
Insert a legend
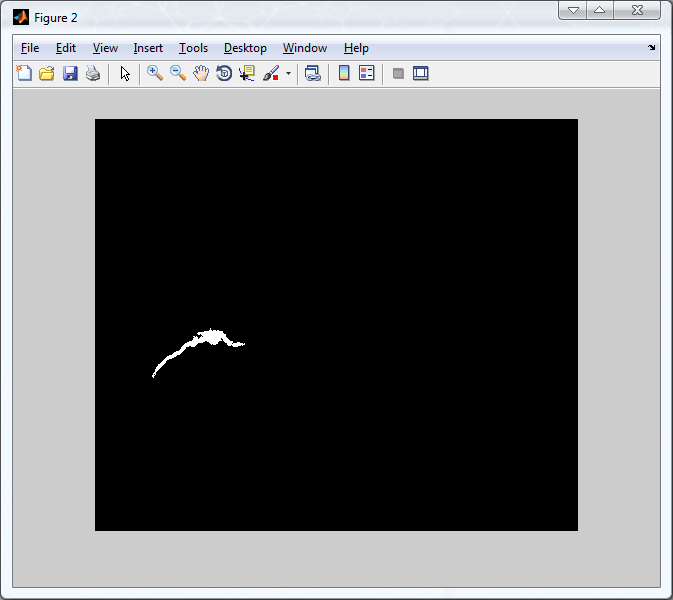point(367,73)
